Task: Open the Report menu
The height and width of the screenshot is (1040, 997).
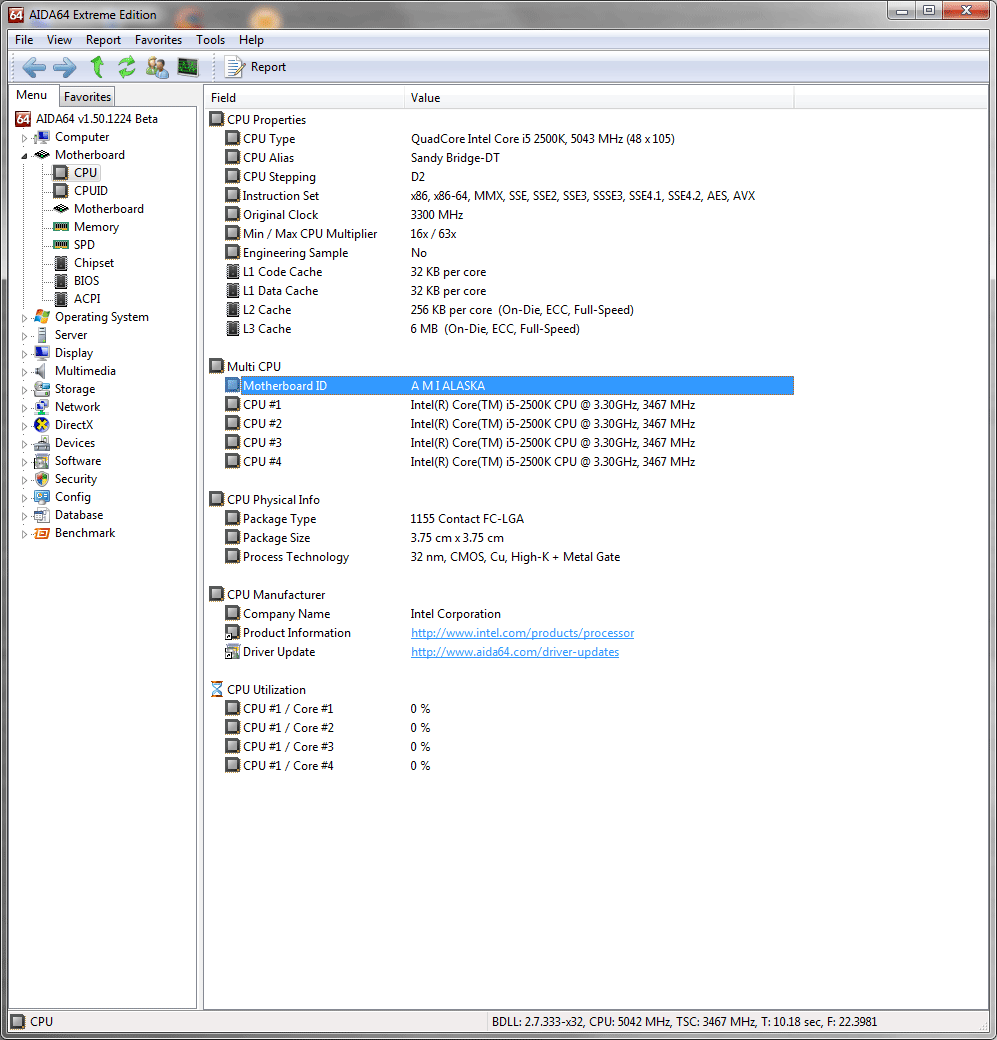Action: point(103,40)
